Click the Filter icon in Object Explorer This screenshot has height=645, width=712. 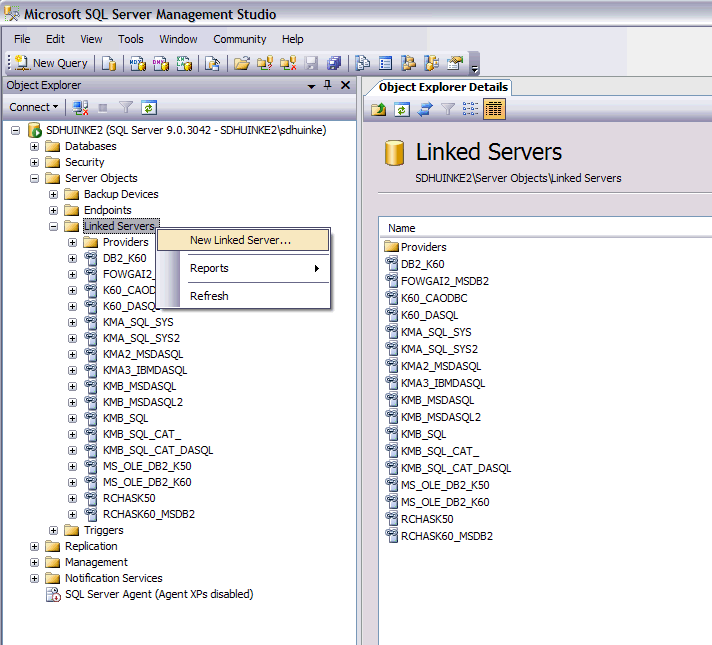tap(125, 108)
